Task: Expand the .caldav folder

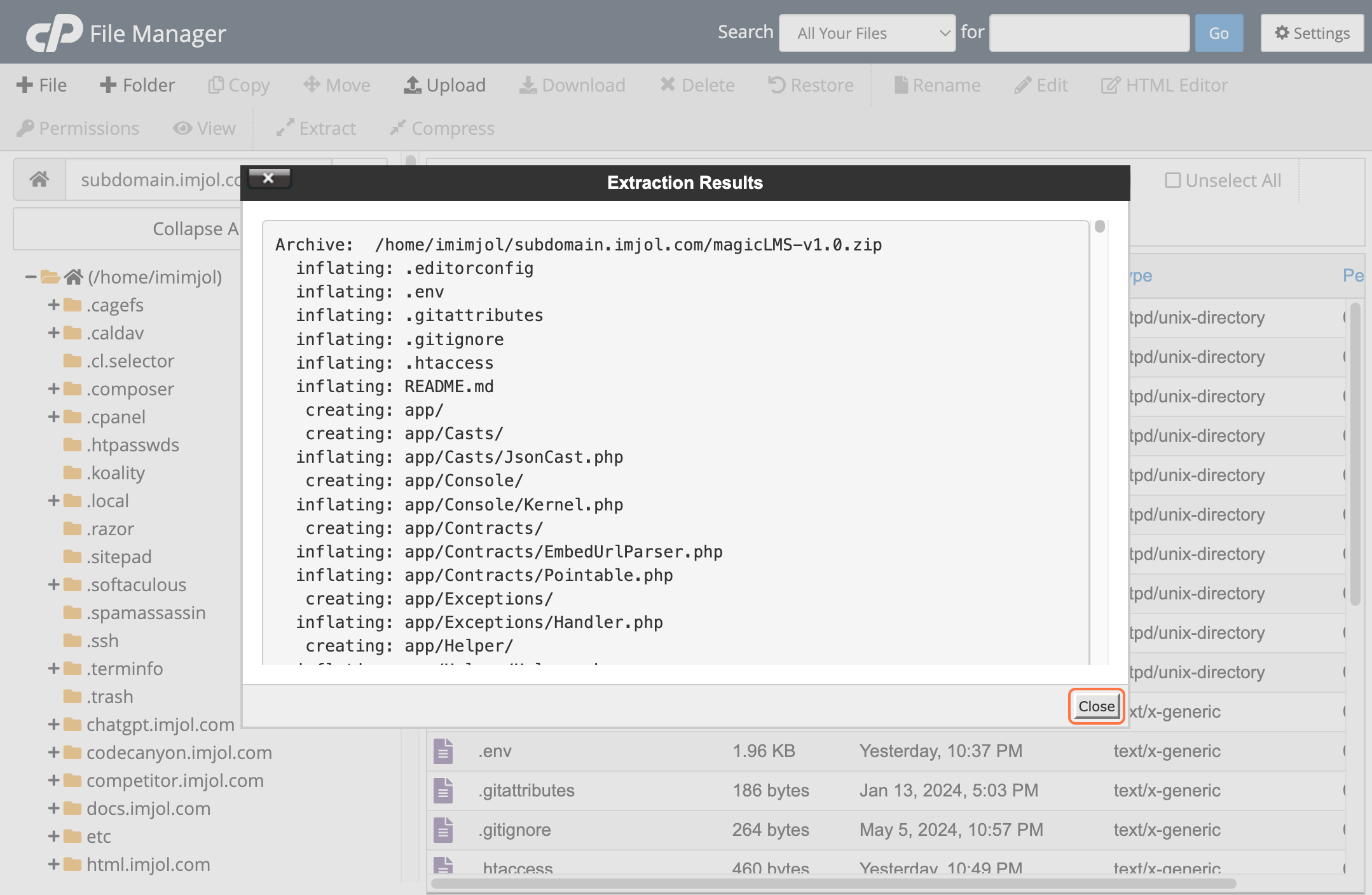Action: [54, 332]
